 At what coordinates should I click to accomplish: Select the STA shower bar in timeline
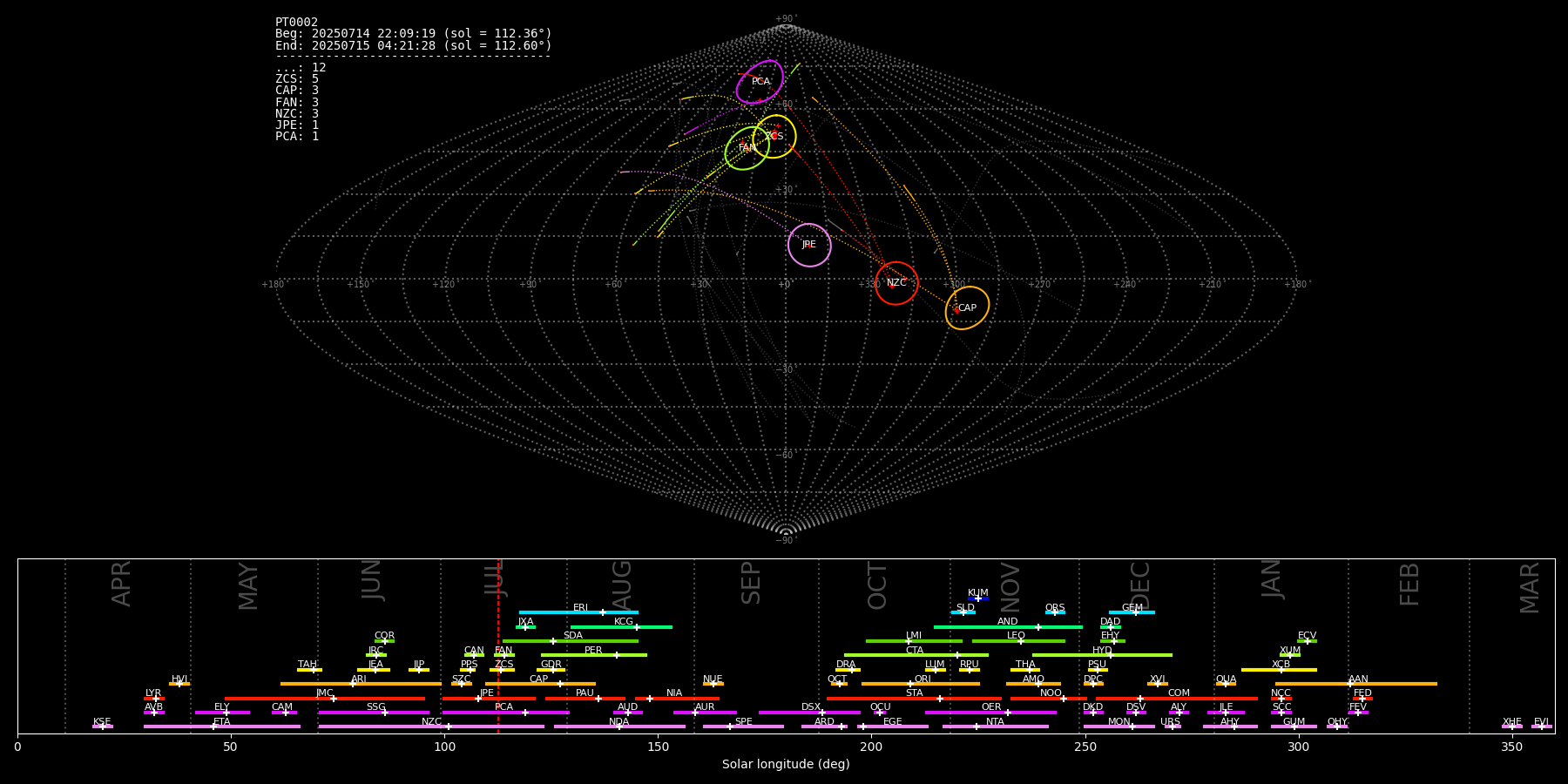click(914, 699)
